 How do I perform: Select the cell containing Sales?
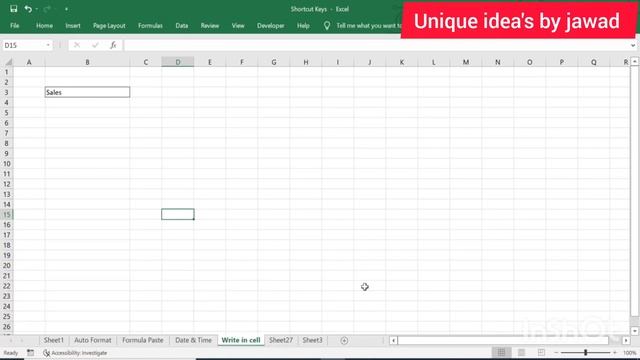pyautogui.click(x=87, y=92)
